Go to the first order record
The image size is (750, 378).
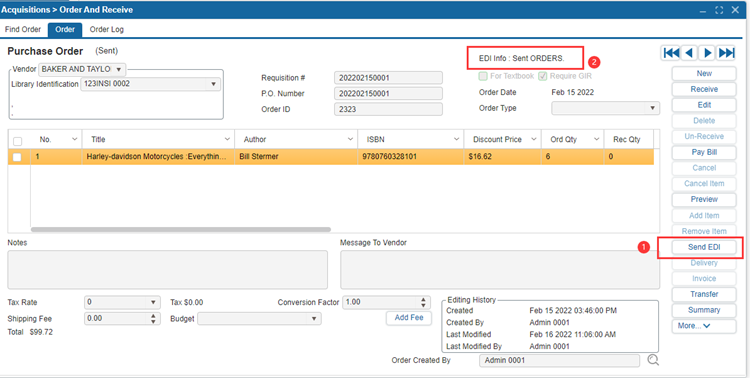(671, 53)
